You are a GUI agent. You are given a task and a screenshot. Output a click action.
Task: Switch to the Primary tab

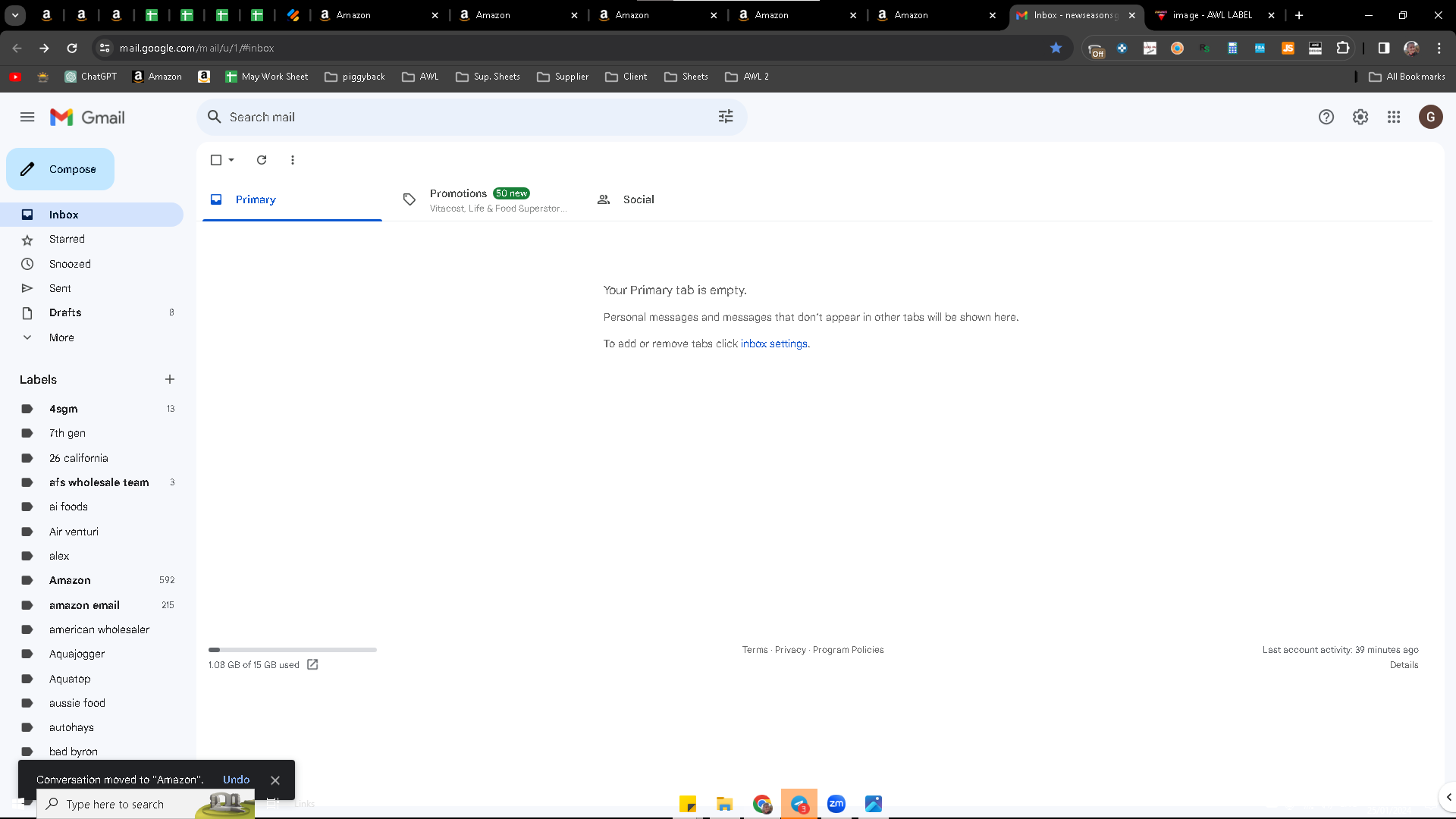click(x=292, y=199)
